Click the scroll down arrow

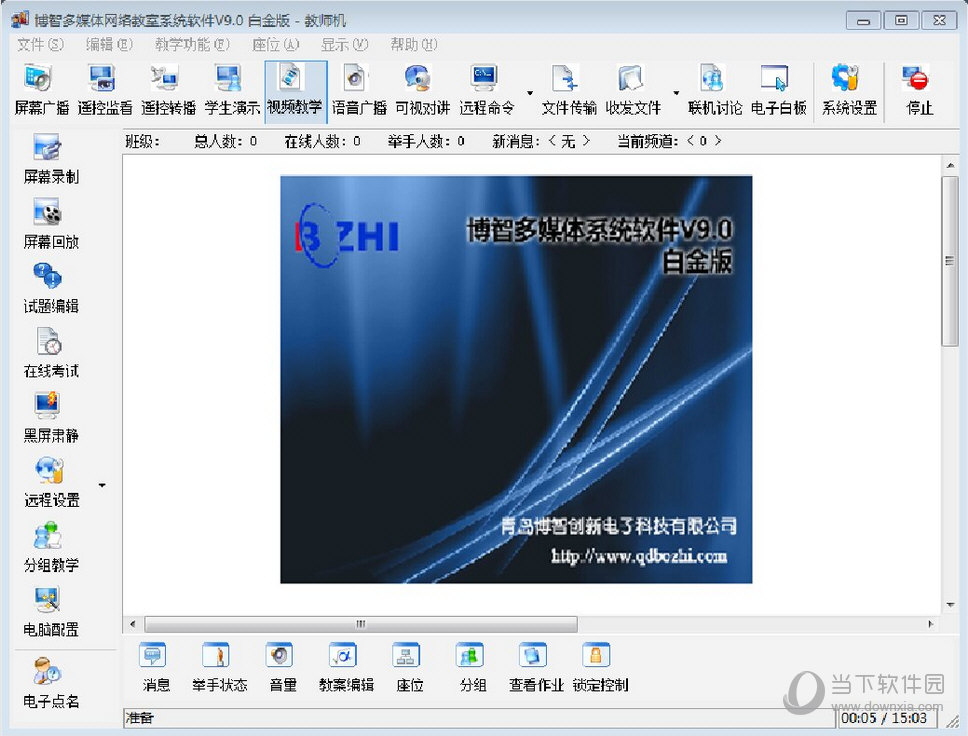949,605
